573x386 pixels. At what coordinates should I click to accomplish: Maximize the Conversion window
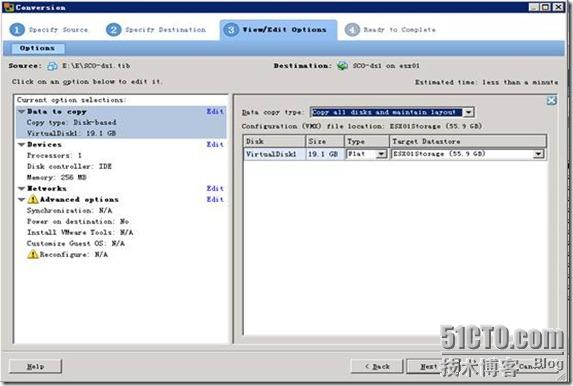click(x=546, y=7)
